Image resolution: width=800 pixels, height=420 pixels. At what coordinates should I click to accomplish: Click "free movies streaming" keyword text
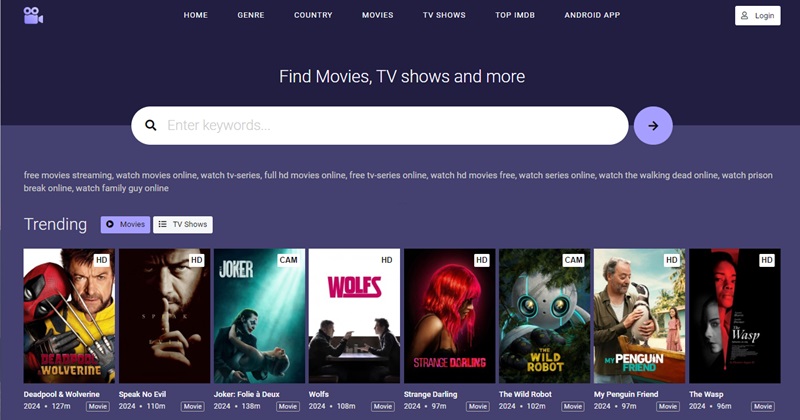click(x=68, y=176)
